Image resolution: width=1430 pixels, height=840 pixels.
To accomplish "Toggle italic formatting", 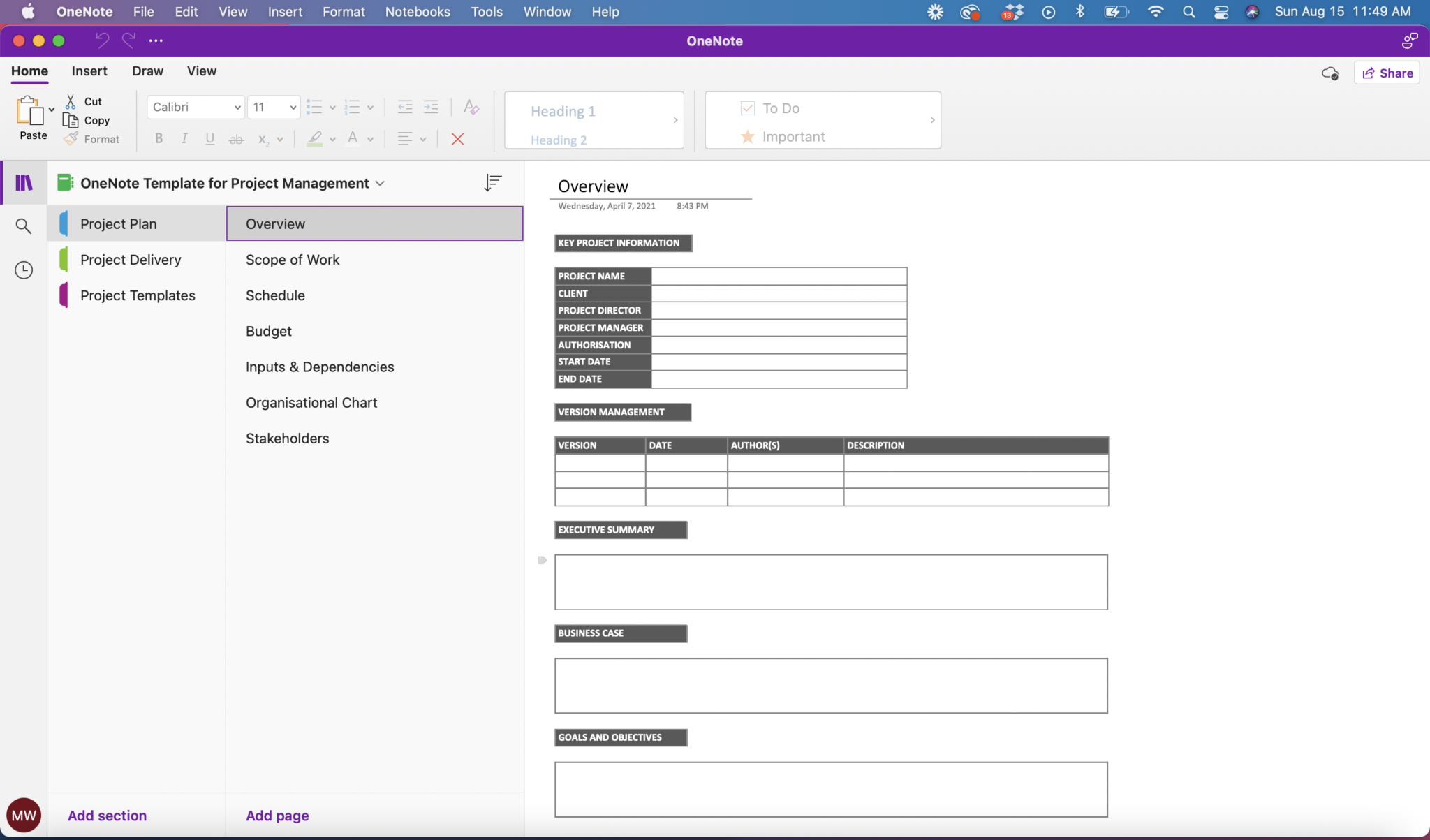I will 184,138.
